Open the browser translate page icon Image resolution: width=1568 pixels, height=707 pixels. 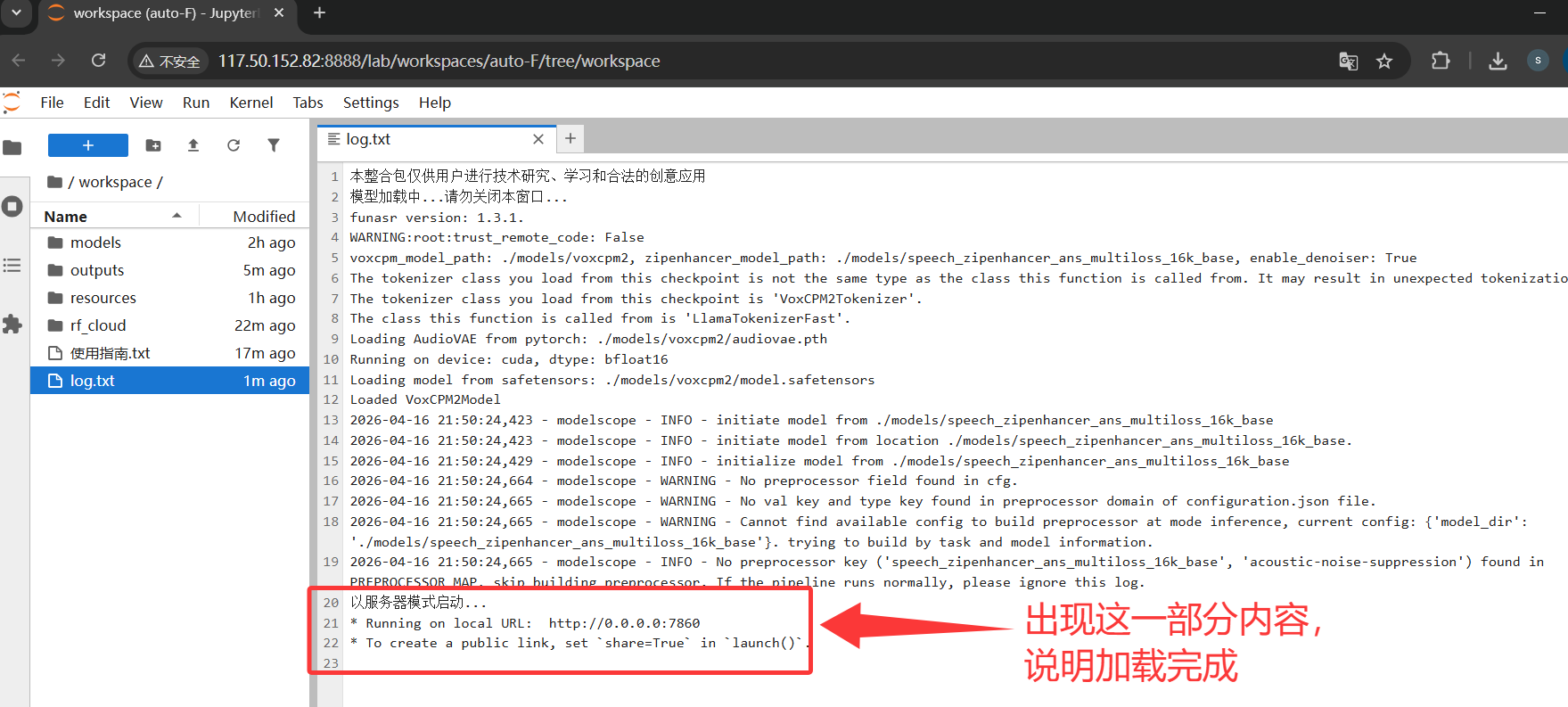click(1348, 62)
